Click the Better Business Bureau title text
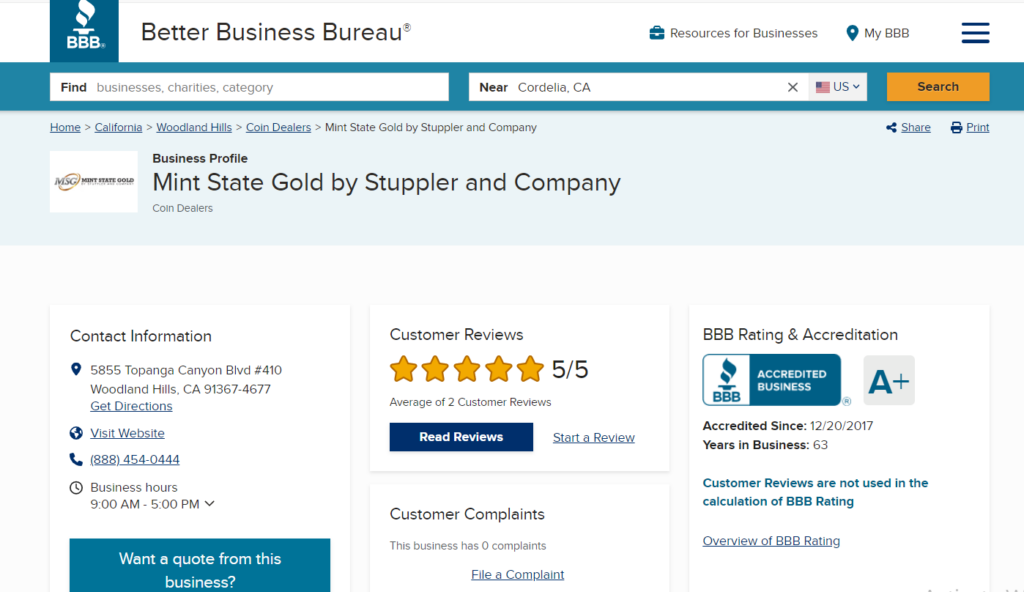Image resolution: width=1024 pixels, height=592 pixels. [276, 32]
